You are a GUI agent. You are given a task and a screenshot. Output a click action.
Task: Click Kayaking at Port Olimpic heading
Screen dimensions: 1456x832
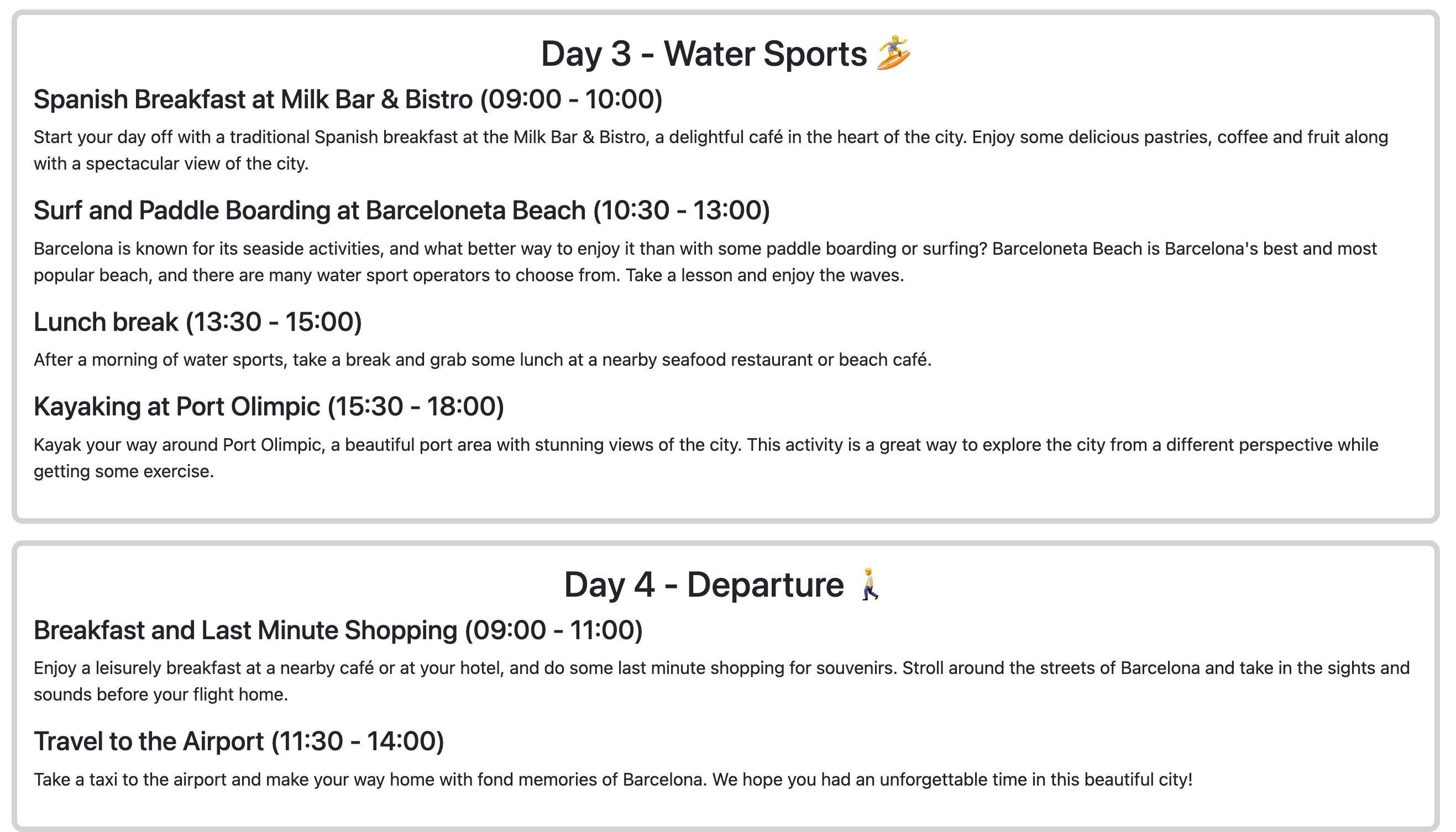coord(268,407)
